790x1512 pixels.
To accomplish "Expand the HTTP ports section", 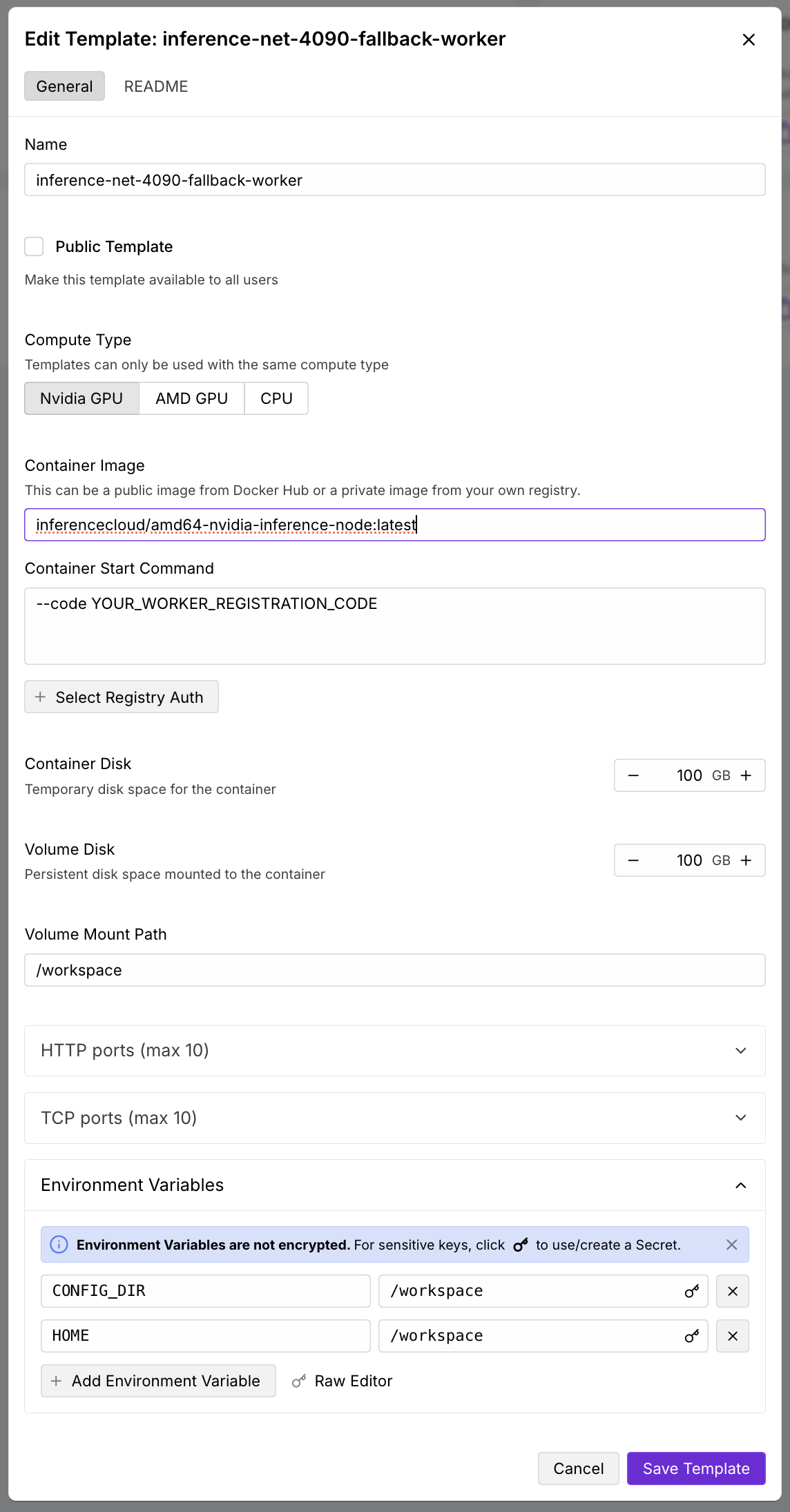I will (x=395, y=1051).
